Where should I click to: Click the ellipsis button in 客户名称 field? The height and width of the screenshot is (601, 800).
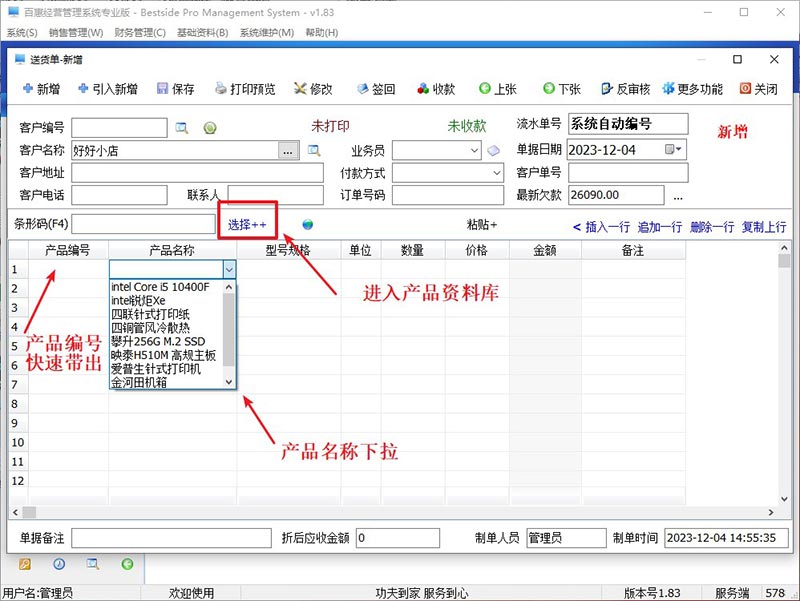(x=288, y=151)
